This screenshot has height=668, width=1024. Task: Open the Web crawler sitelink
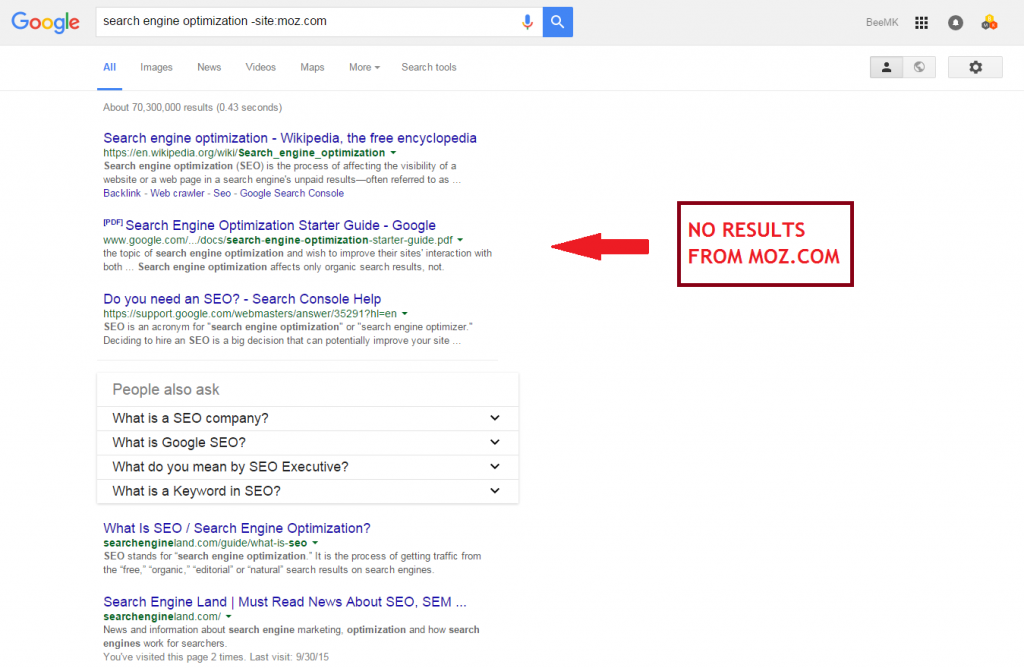pyautogui.click(x=177, y=193)
